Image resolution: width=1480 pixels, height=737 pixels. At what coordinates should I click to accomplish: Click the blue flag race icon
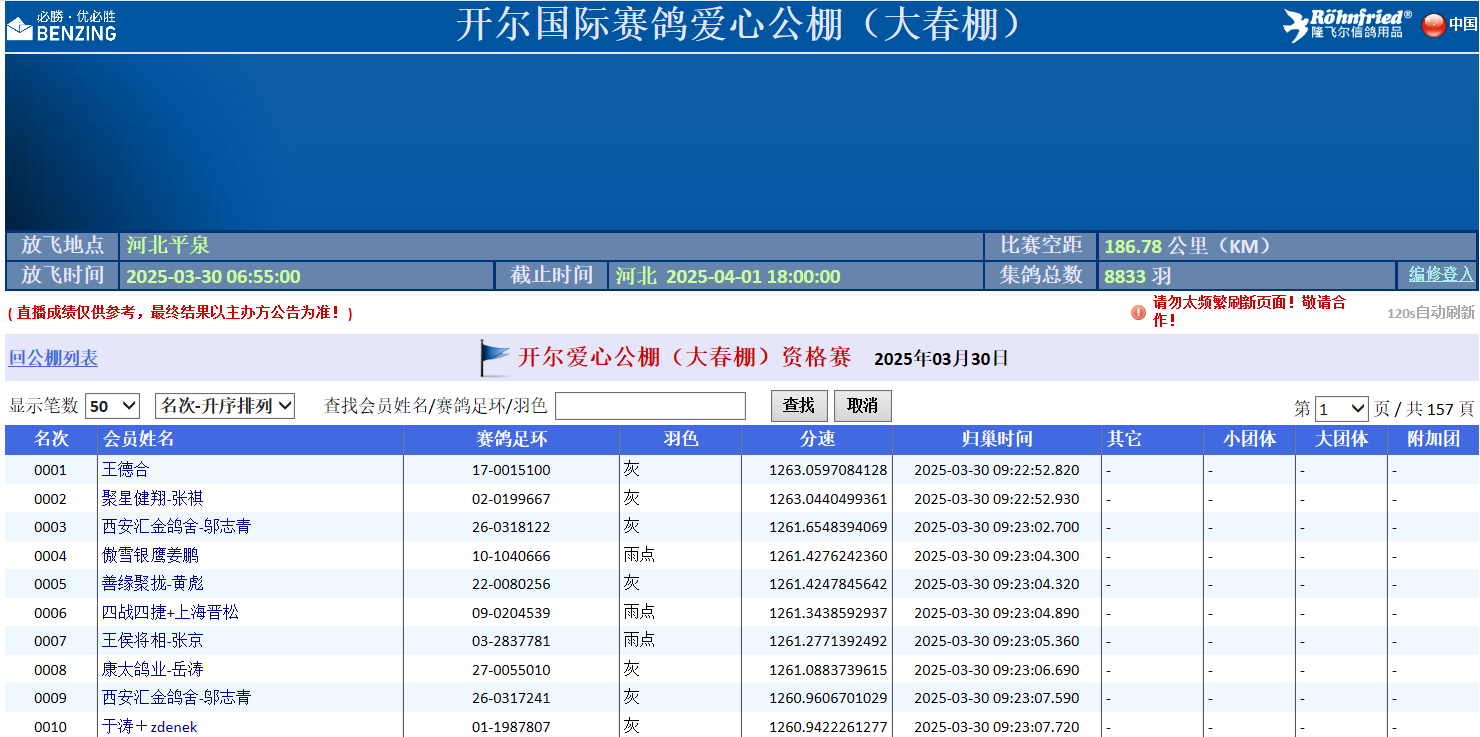(x=494, y=358)
